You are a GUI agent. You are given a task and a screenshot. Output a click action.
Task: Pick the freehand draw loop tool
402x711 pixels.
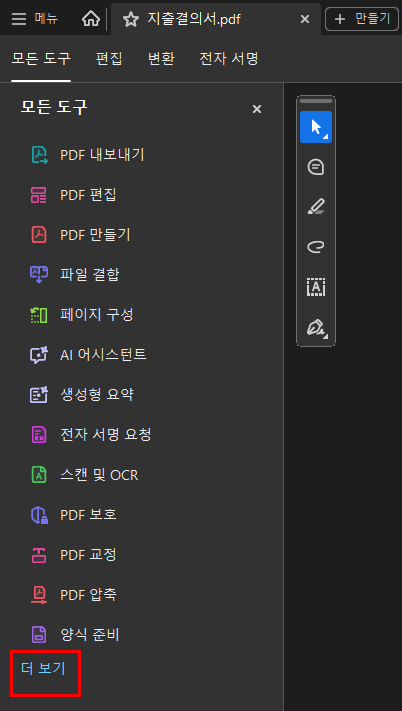coord(316,247)
